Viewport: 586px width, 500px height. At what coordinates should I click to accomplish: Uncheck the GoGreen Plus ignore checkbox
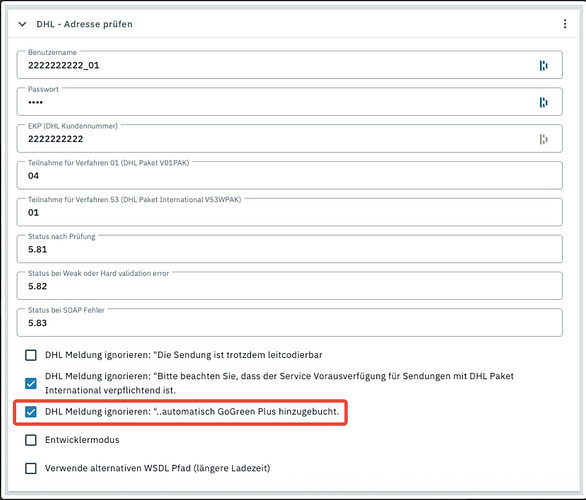coord(31,411)
